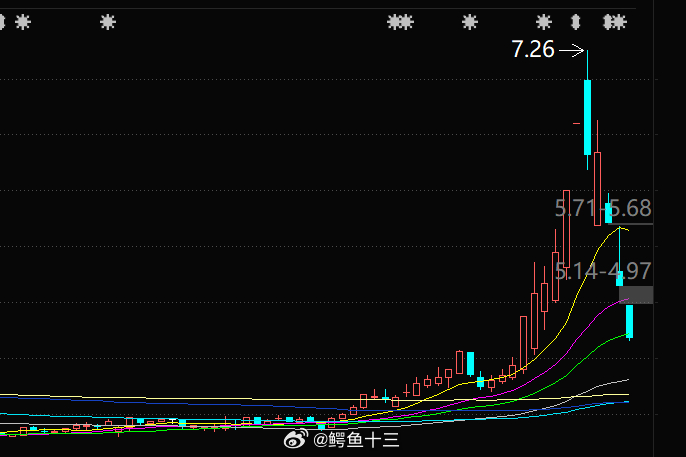The width and height of the screenshot is (686, 457).
Task: Click the gray price box below the 5.14-4.97 label
Action: click(x=636, y=295)
